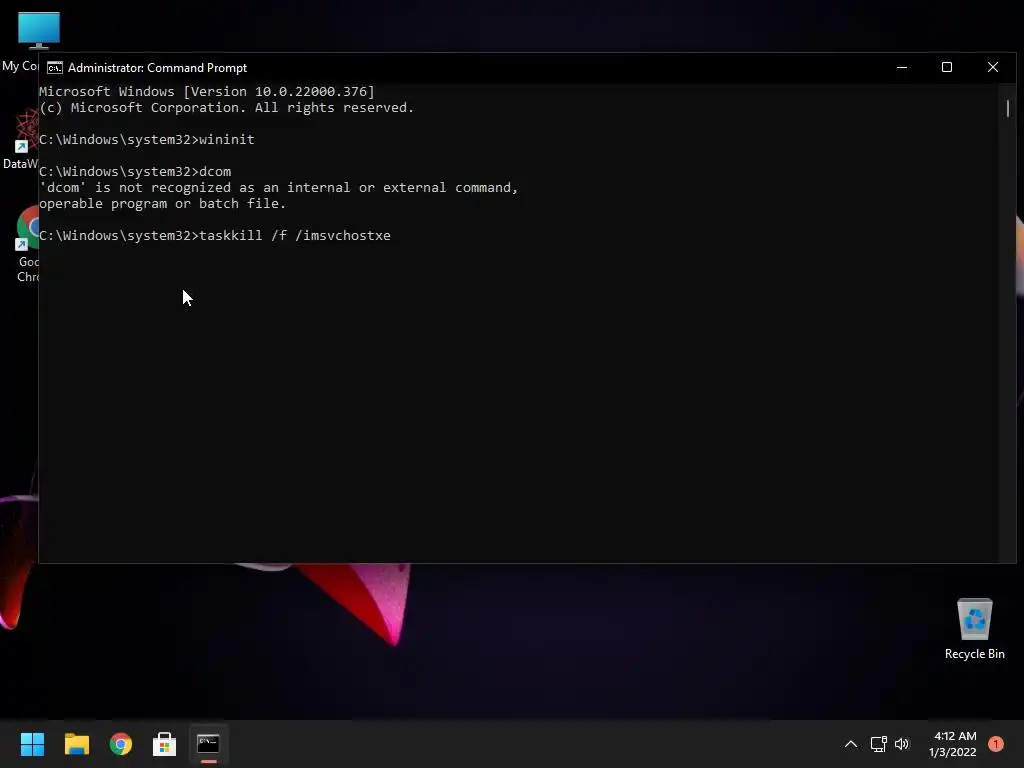
Task: Open Google Chrome from taskbar
Action: tap(121, 744)
